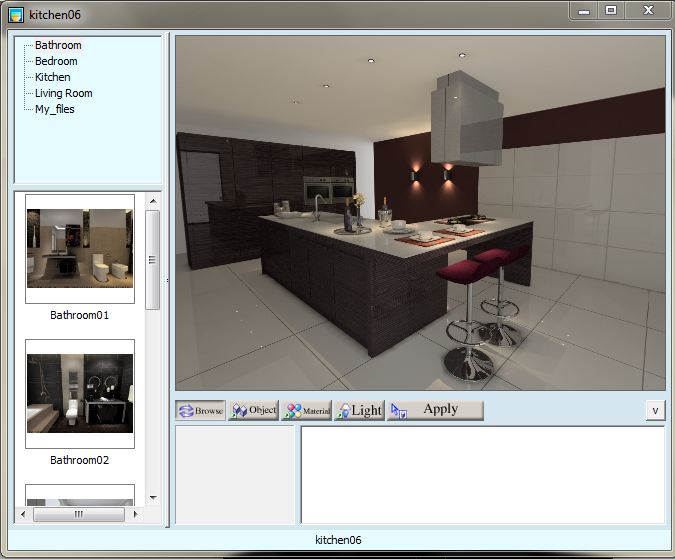Select Bathroom in the category tree
Screen dimensions: 675x559
(x=58, y=45)
